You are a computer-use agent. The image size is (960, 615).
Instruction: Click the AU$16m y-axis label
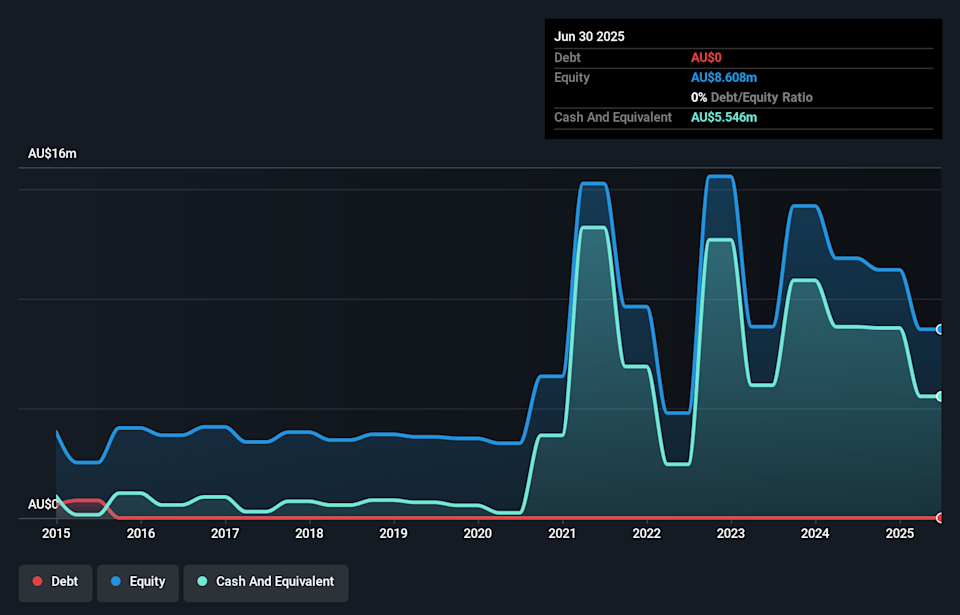pos(52,154)
